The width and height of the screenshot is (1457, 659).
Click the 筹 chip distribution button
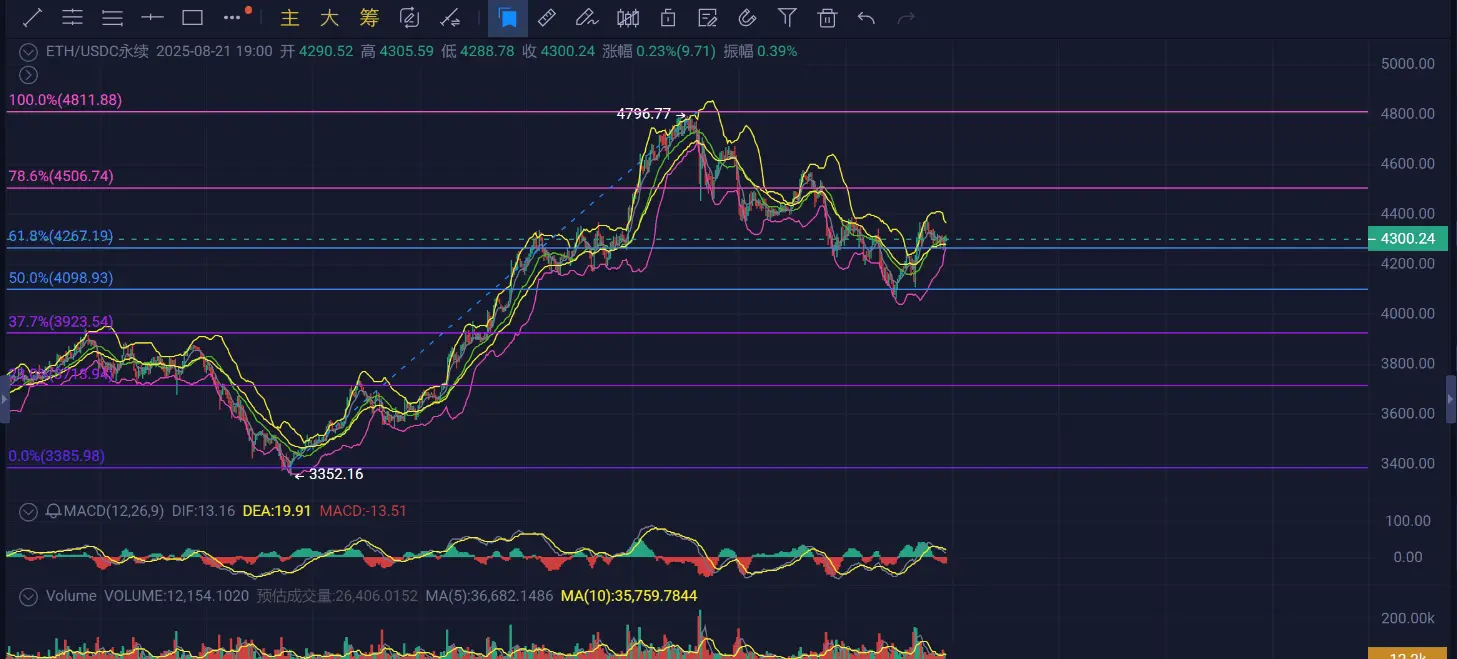tap(369, 17)
